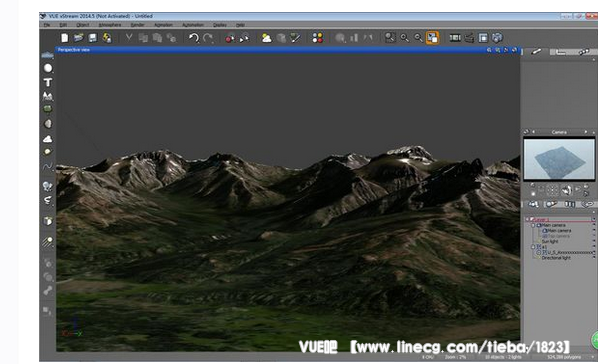This screenshot has width=598, height=364.
Task: Create a new scene with New file icon
Action: [64, 38]
